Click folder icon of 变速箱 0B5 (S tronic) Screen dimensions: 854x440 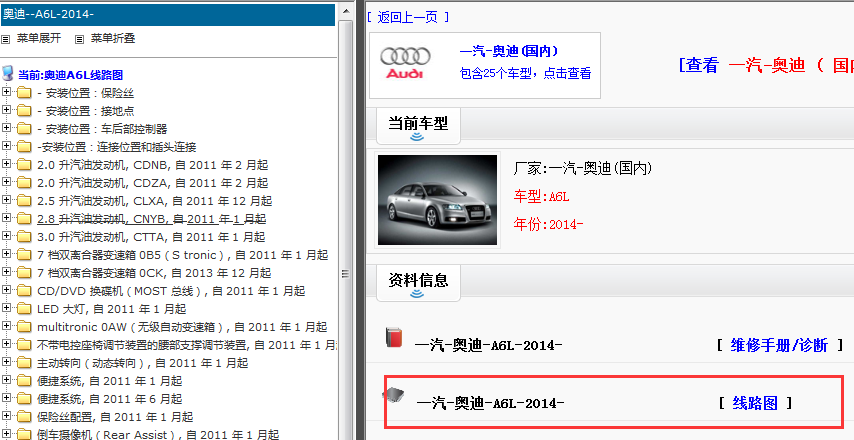24,255
